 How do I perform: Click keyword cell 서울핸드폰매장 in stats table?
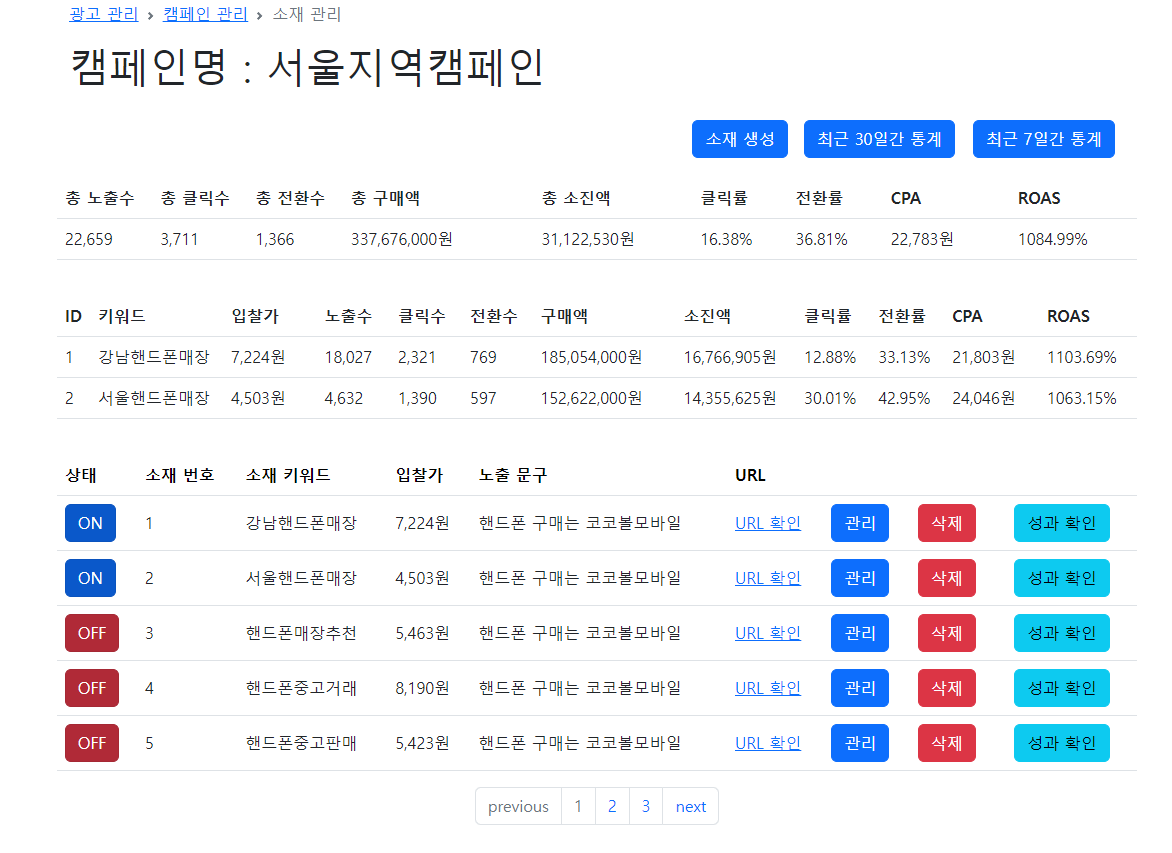click(154, 398)
